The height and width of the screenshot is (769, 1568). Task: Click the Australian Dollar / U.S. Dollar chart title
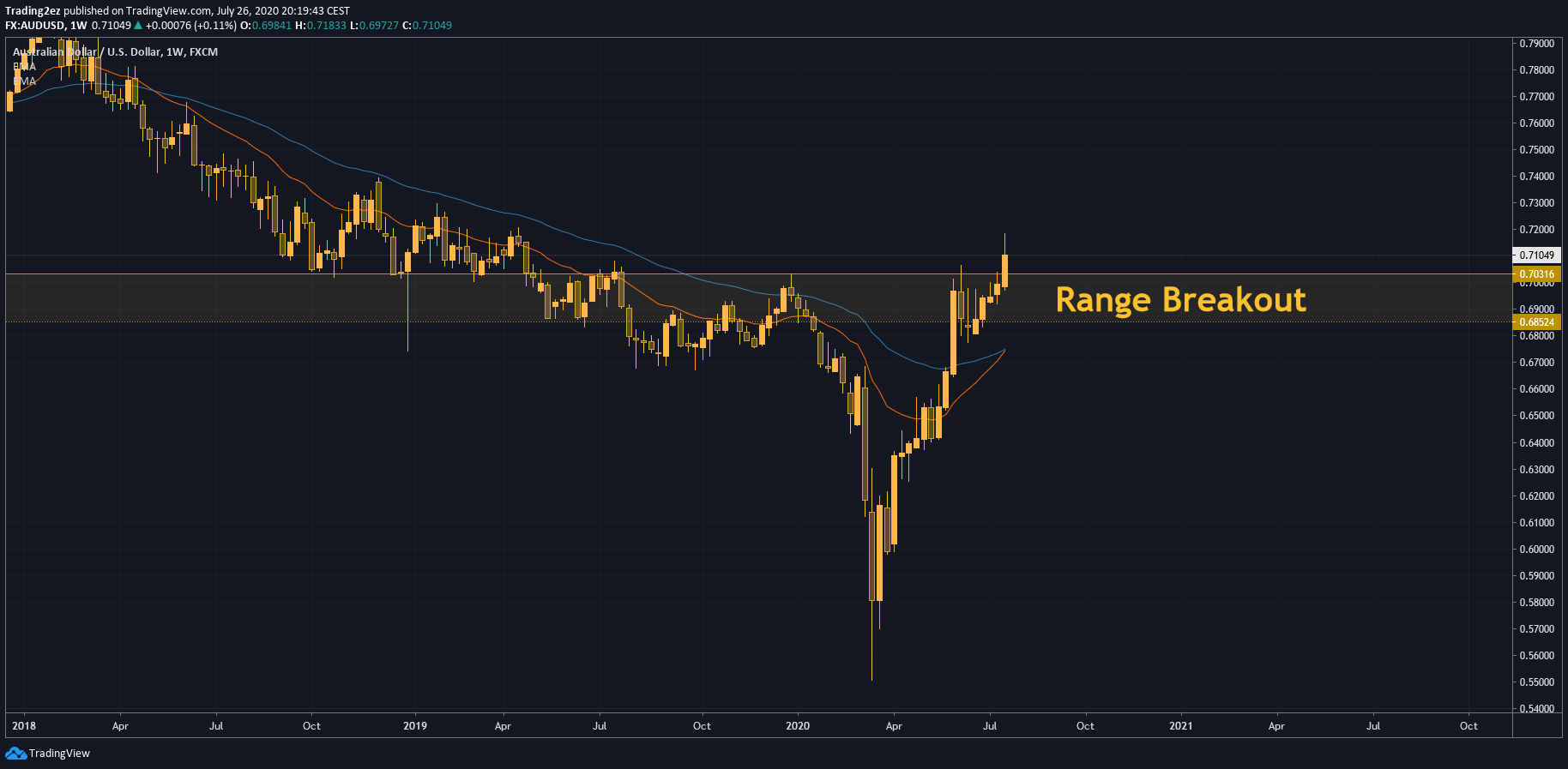(x=115, y=51)
